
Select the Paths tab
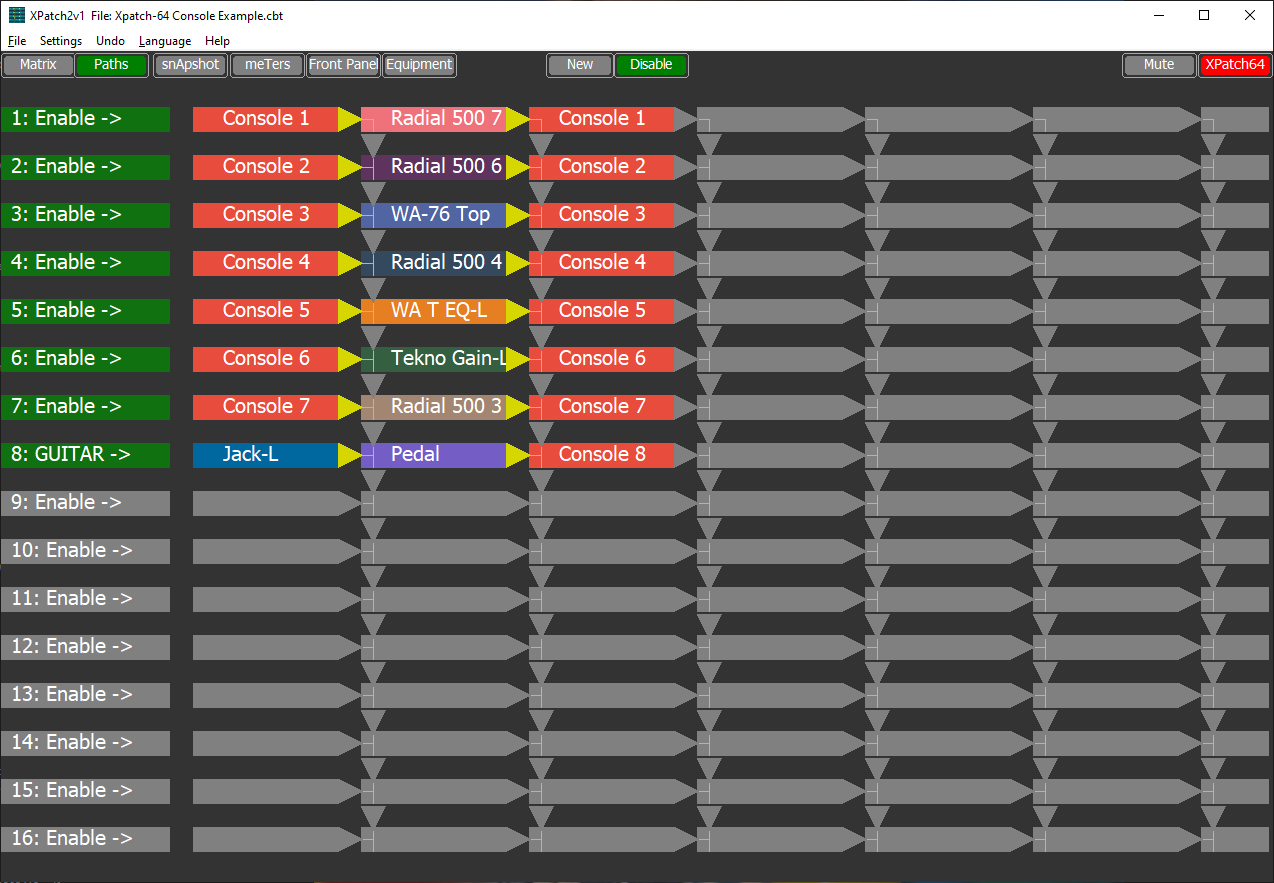(x=111, y=65)
